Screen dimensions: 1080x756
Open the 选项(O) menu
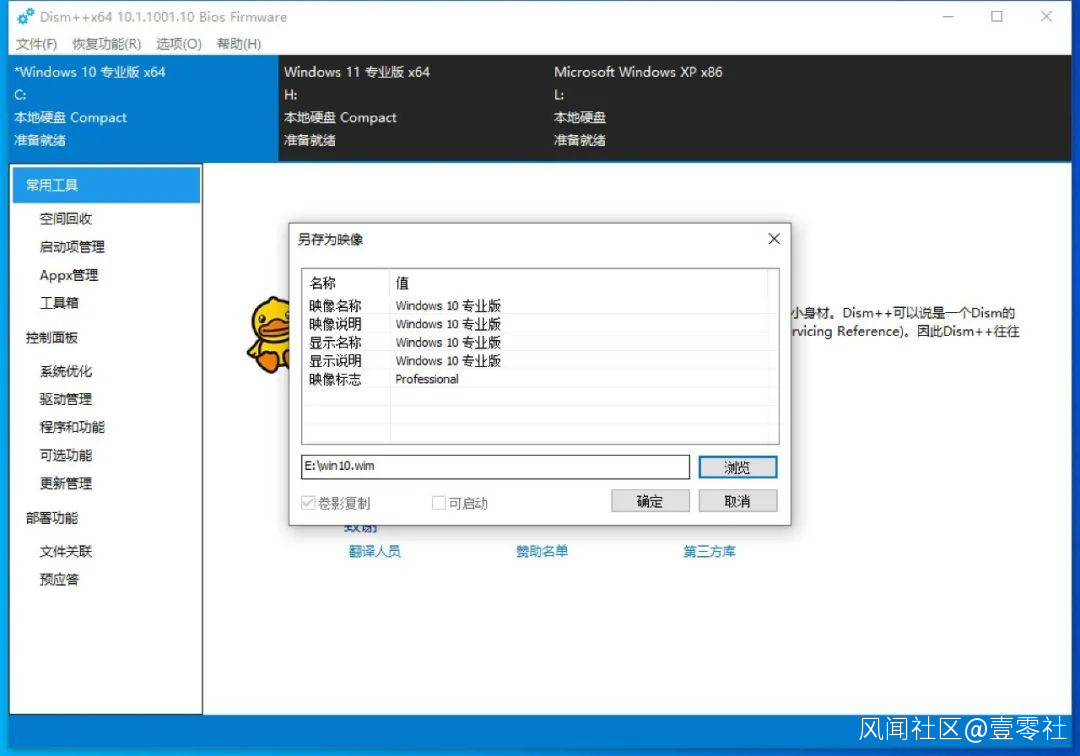pos(178,44)
